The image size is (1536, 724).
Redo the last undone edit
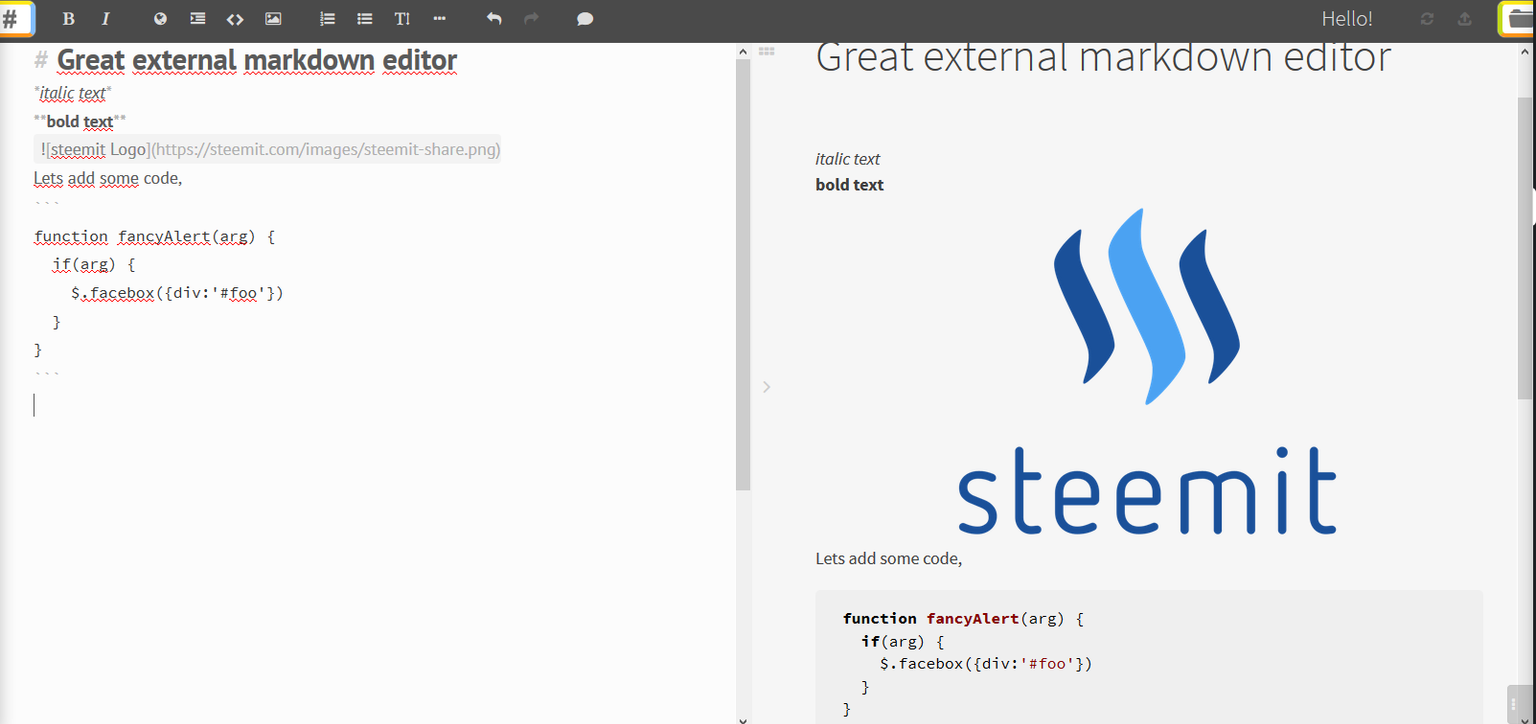pos(531,19)
